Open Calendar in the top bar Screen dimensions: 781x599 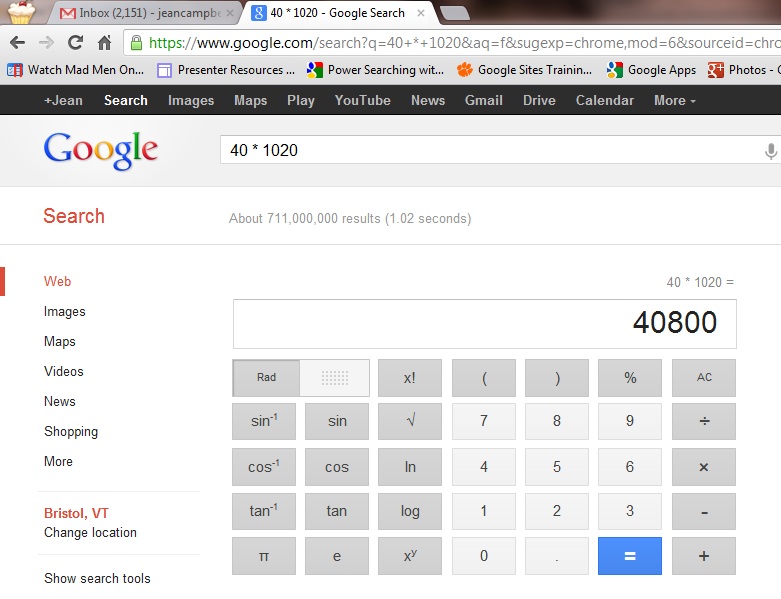point(605,100)
